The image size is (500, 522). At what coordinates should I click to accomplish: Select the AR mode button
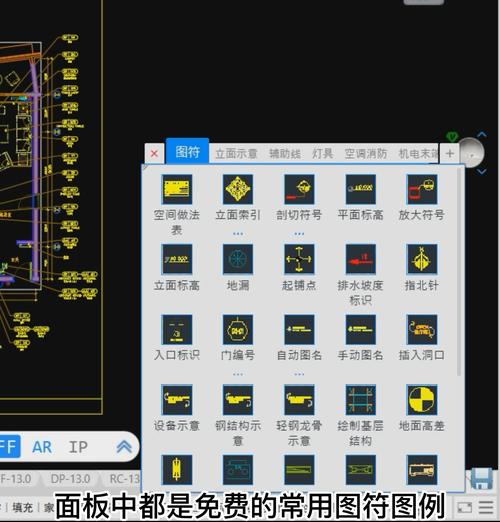click(x=42, y=447)
